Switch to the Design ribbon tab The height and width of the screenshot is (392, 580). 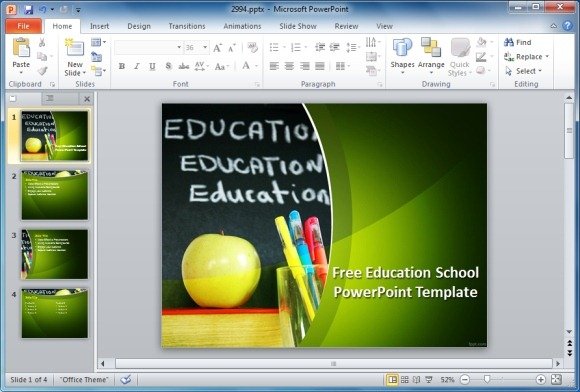139,26
